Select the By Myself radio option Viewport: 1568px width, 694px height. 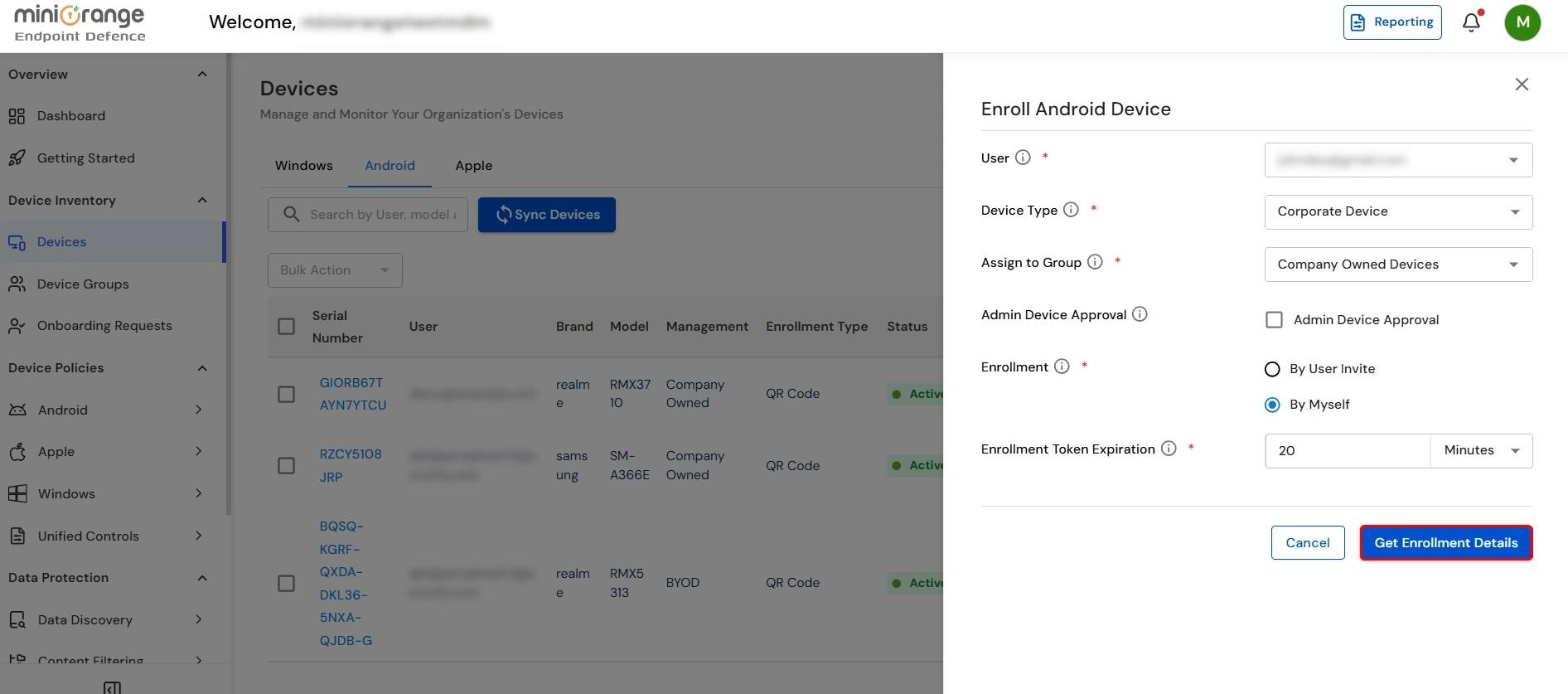pos(1272,405)
